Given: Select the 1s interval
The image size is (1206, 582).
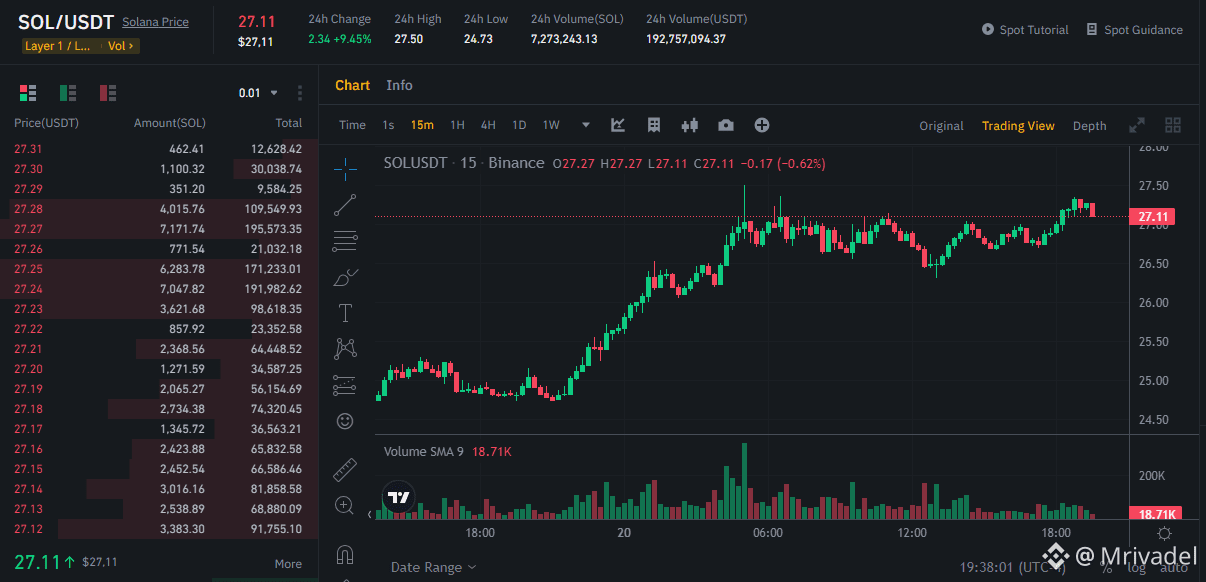Looking at the screenshot, I should click(388, 125).
